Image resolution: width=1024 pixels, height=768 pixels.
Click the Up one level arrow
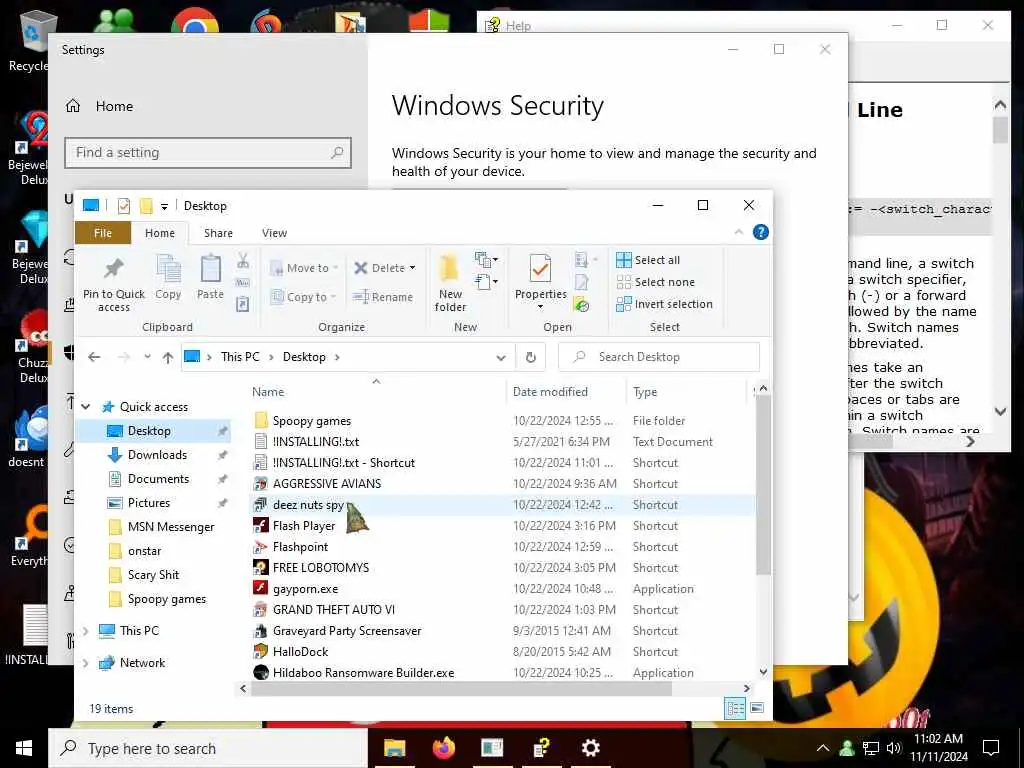(168, 357)
